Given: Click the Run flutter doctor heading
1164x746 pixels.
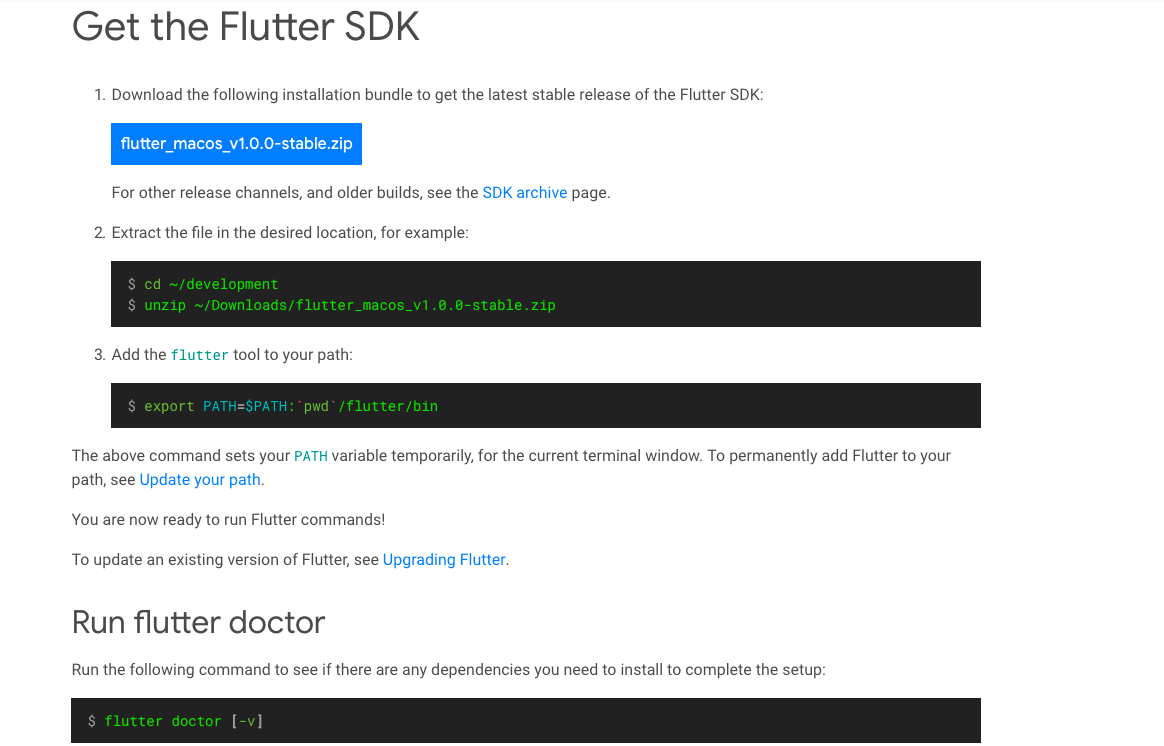Looking at the screenshot, I should point(198,622).
